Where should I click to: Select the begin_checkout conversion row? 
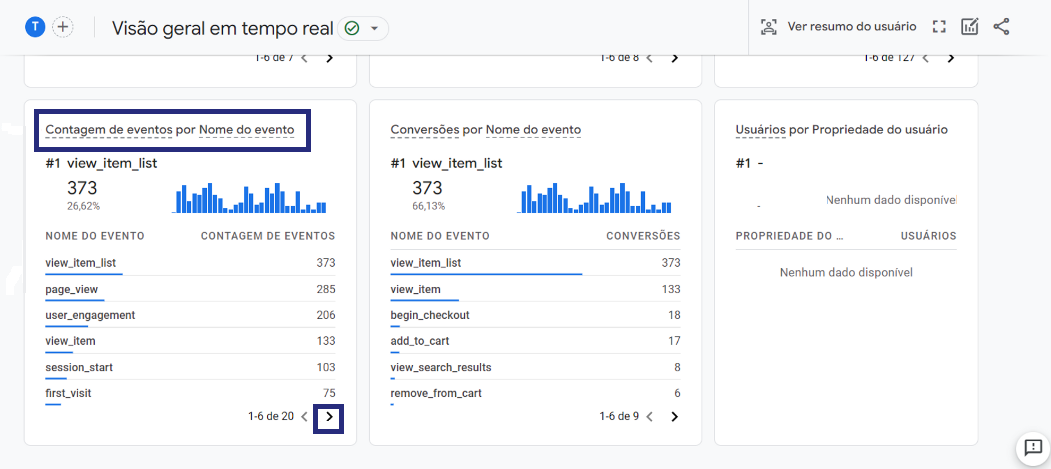[x=535, y=315]
